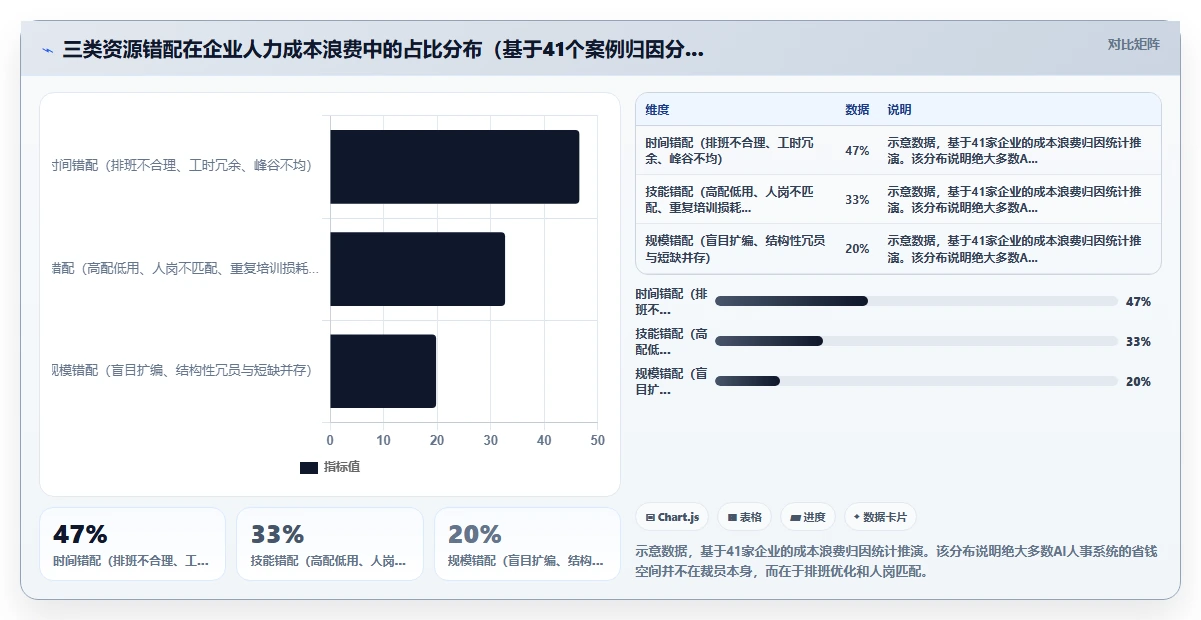Click the longest chart bar for 时间错配
Image resolution: width=1201 pixels, height=620 pixels.
point(455,167)
